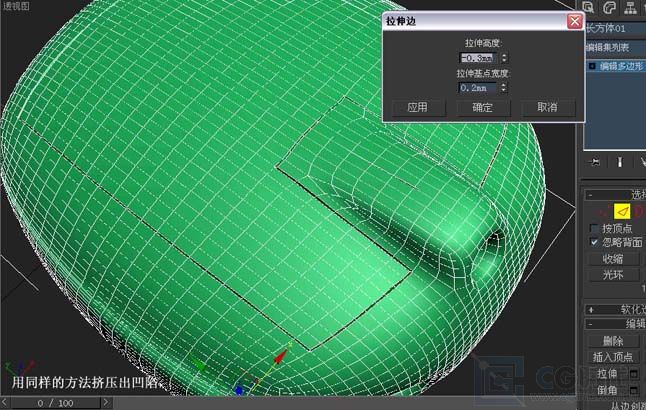Step timeline forward with right arrow
Image resolution: width=646 pixels, height=410 pixels.
pyautogui.click(x=106, y=402)
